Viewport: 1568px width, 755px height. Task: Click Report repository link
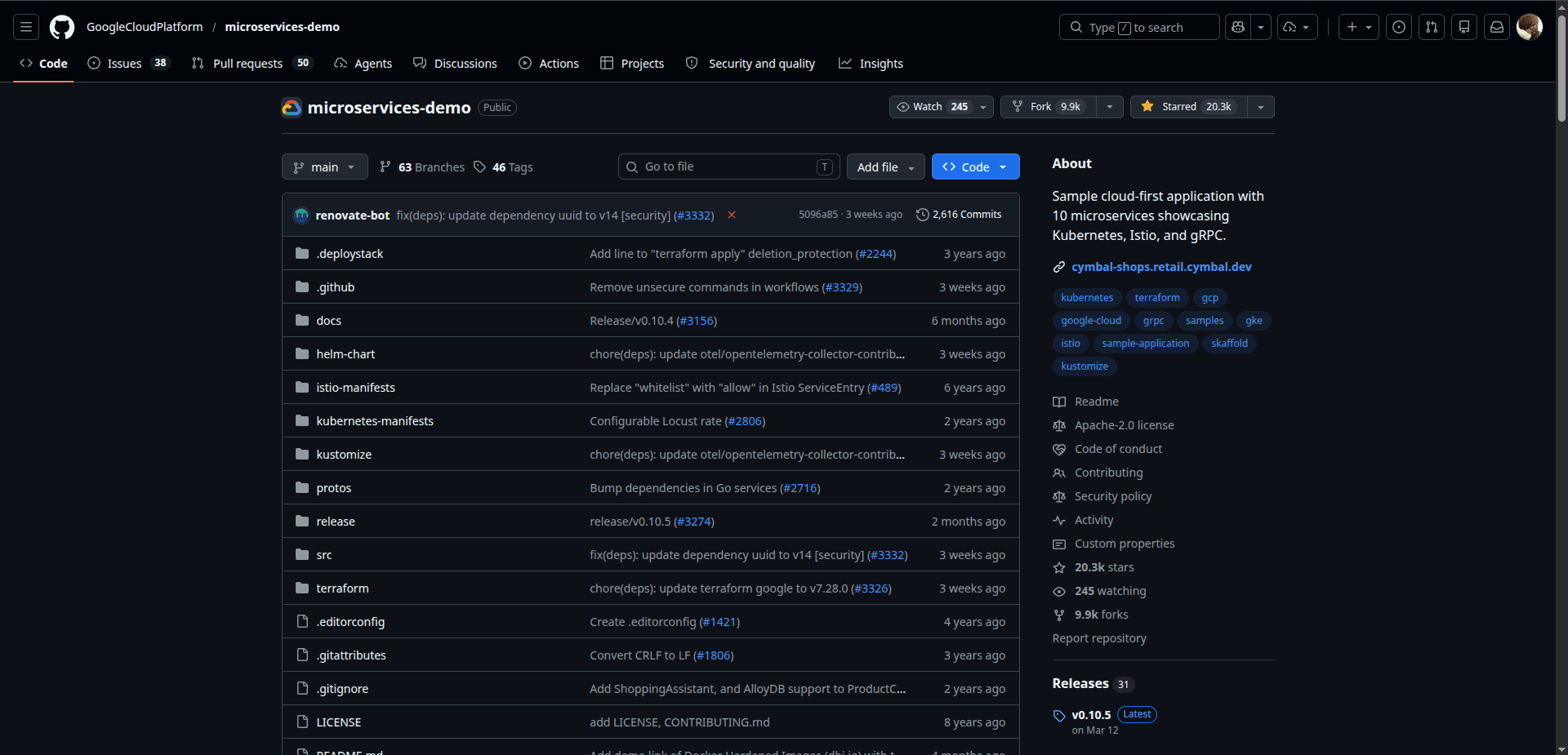pos(1099,638)
